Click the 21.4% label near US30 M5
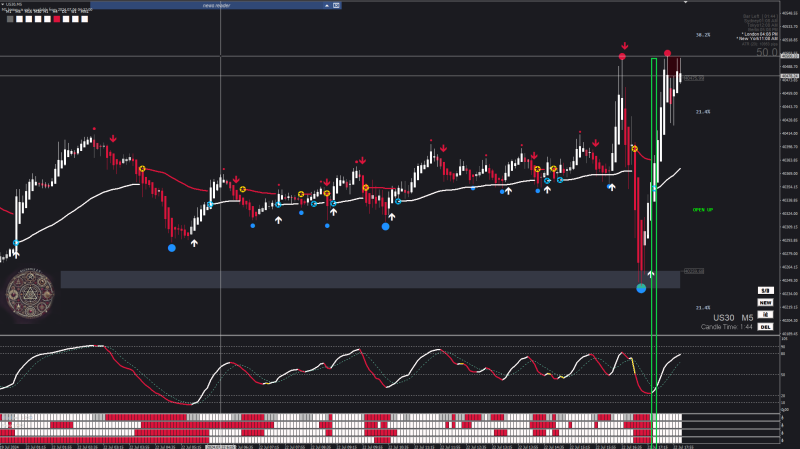This screenshot has width=800, height=449. click(x=703, y=308)
